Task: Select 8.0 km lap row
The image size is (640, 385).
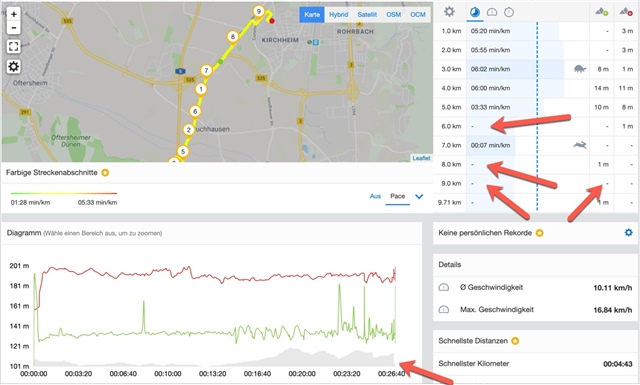Action: pos(535,164)
